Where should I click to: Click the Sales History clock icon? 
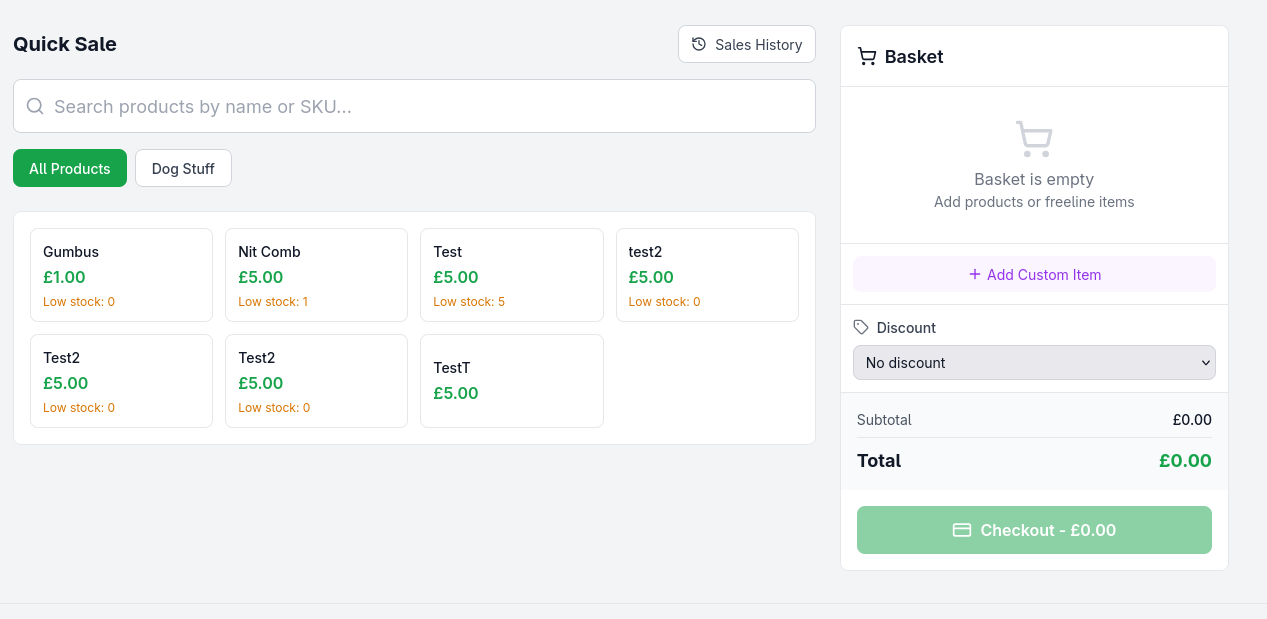pyautogui.click(x=699, y=44)
